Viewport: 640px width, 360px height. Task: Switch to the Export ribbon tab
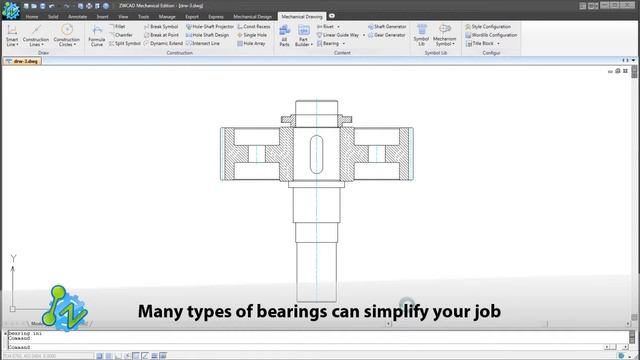click(x=192, y=17)
